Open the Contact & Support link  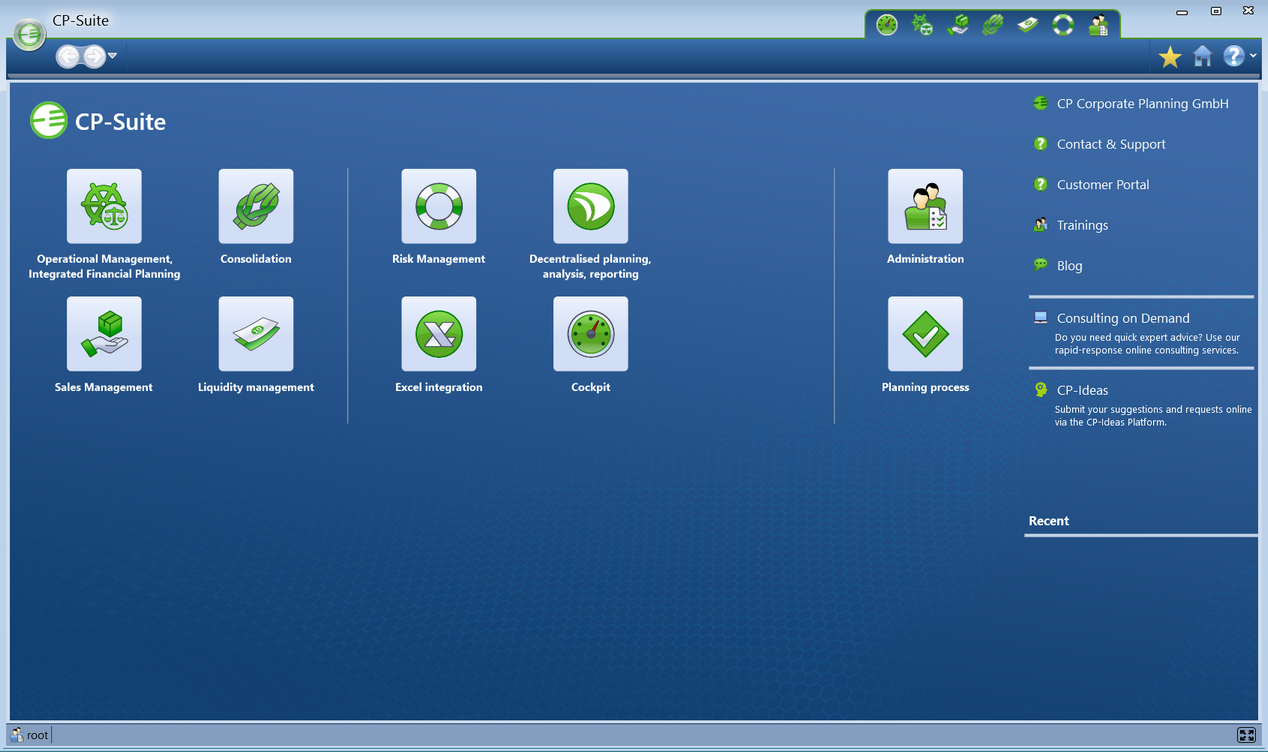[1111, 144]
